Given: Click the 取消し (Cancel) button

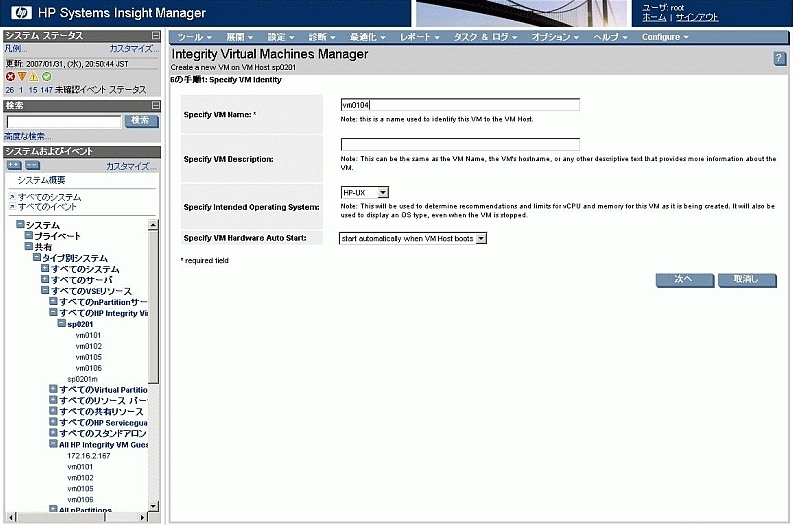Looking at the screenshot, I should pos(747,280).
